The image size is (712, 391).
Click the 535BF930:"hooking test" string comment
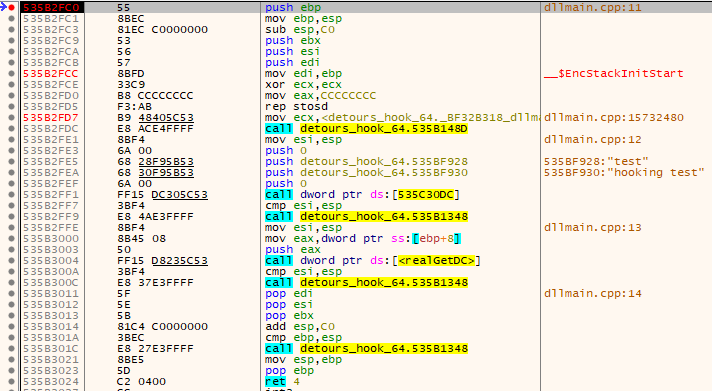[624, 173]
